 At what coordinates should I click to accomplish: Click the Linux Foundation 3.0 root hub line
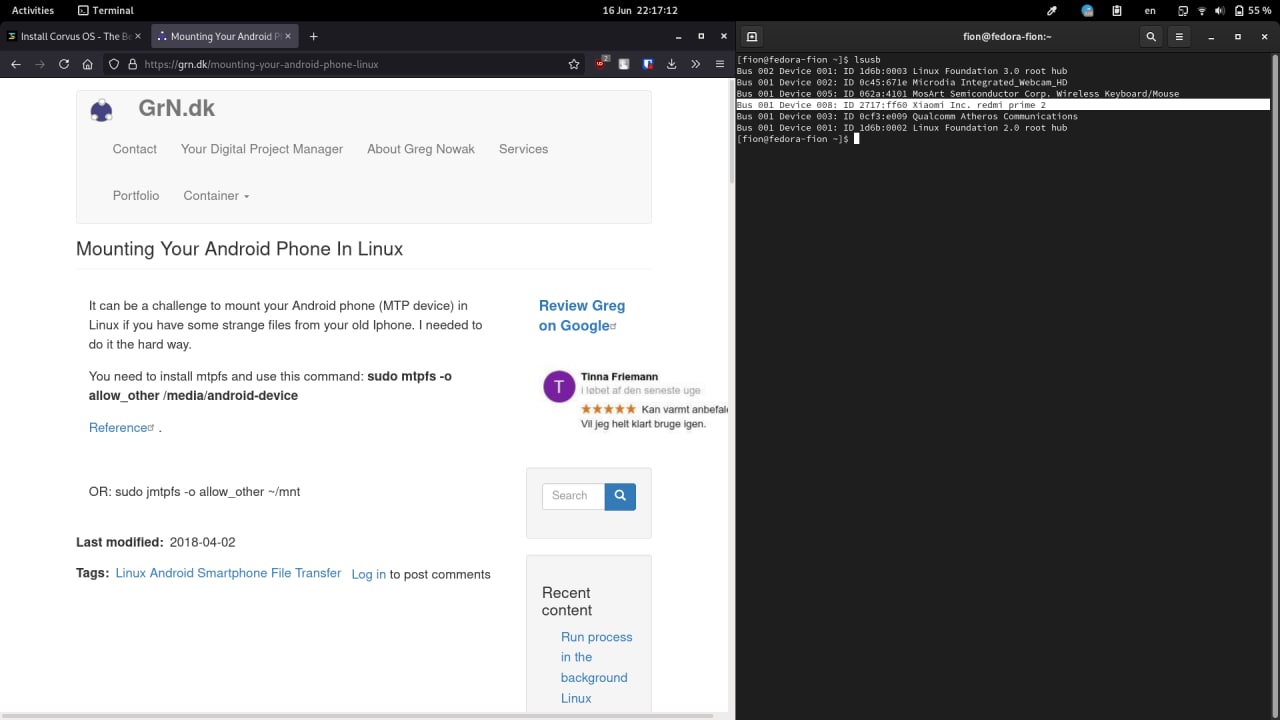[x=902, y=71]
